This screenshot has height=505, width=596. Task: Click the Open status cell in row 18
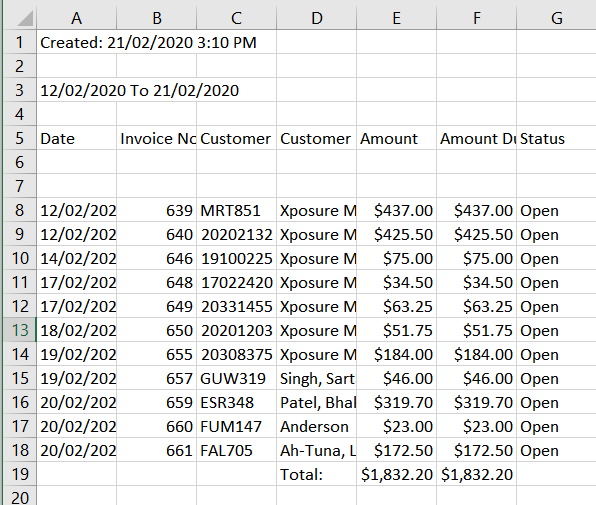pos(556,450)
